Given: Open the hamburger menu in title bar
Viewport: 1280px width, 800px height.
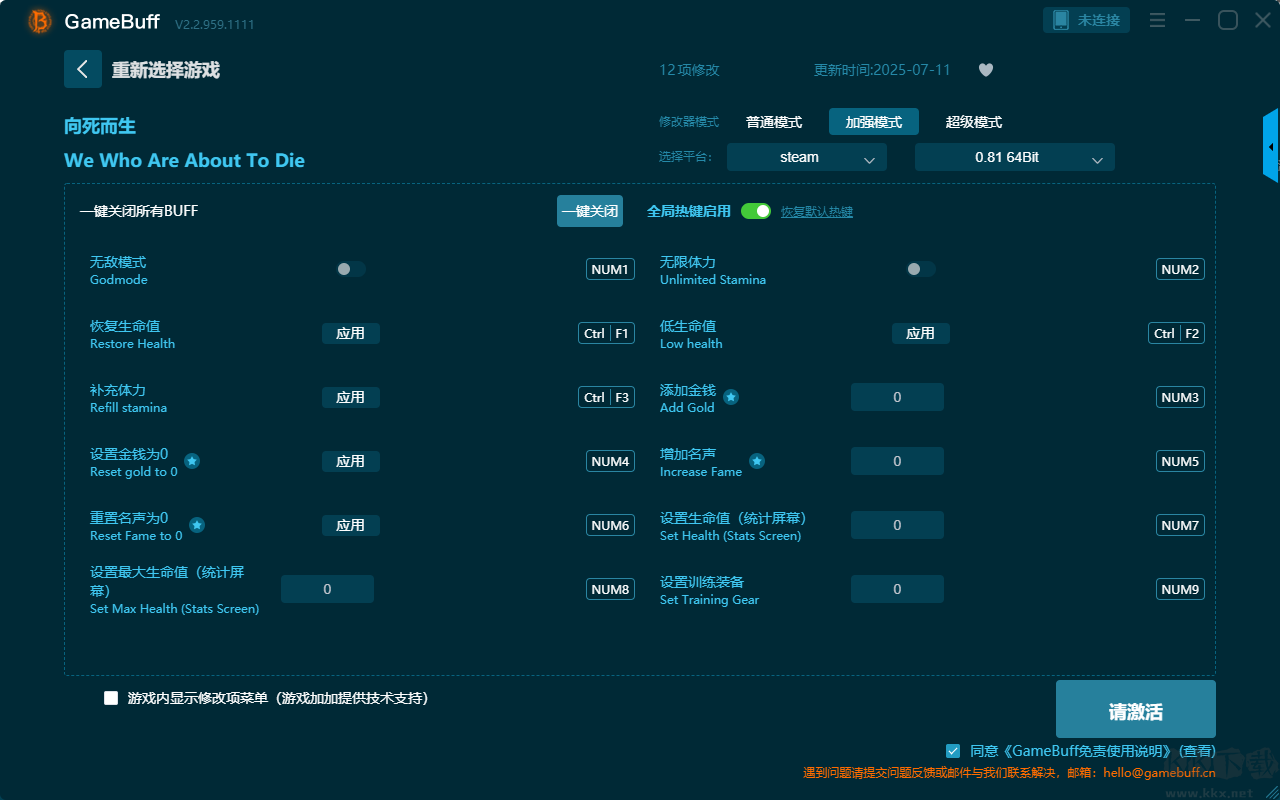Looking at the screenshot, I should point(1157,21).
